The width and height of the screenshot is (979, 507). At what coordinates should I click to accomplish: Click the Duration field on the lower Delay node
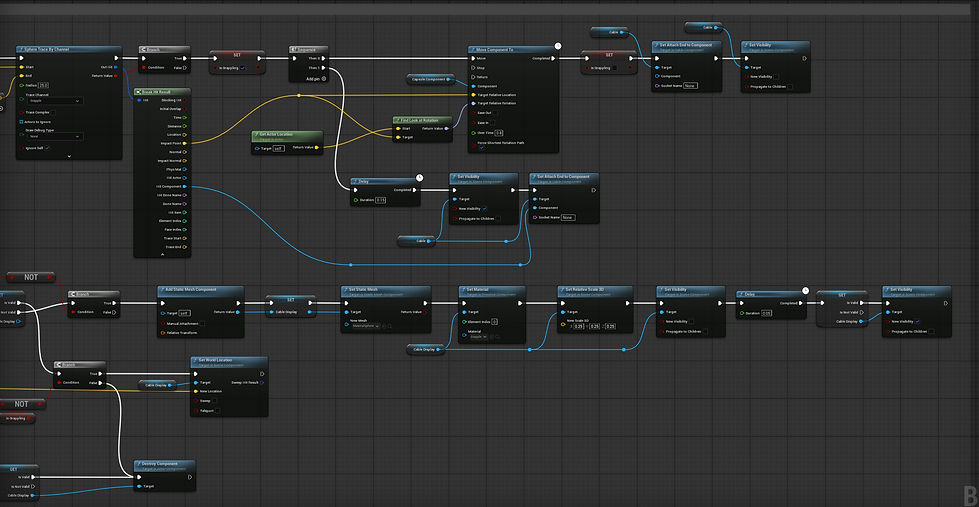[767, 313]
